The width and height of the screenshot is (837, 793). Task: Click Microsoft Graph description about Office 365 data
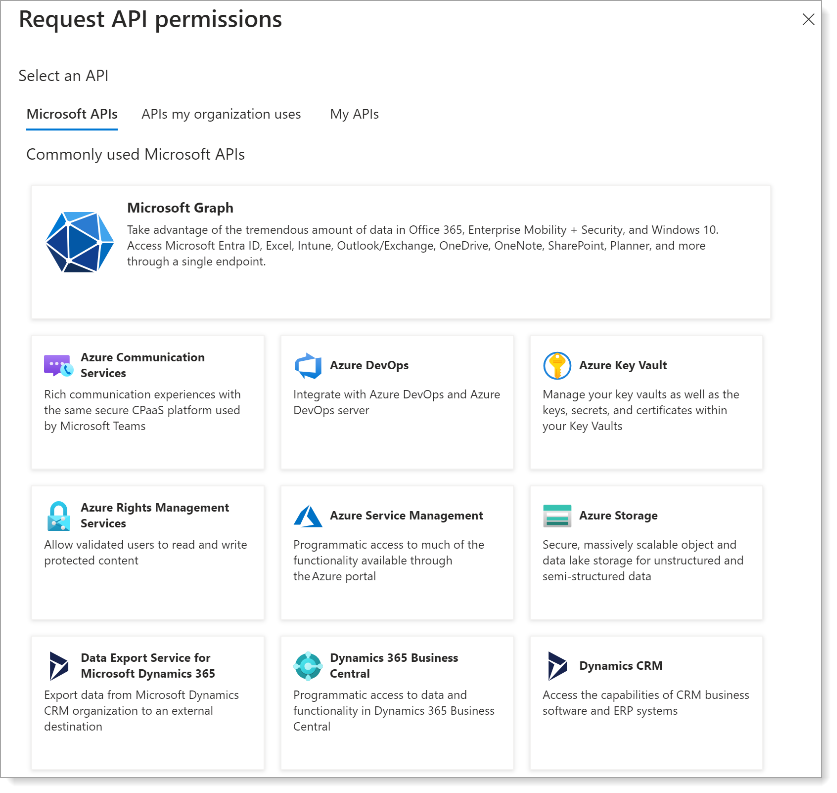pyautogui.click(x=423, y=245)
